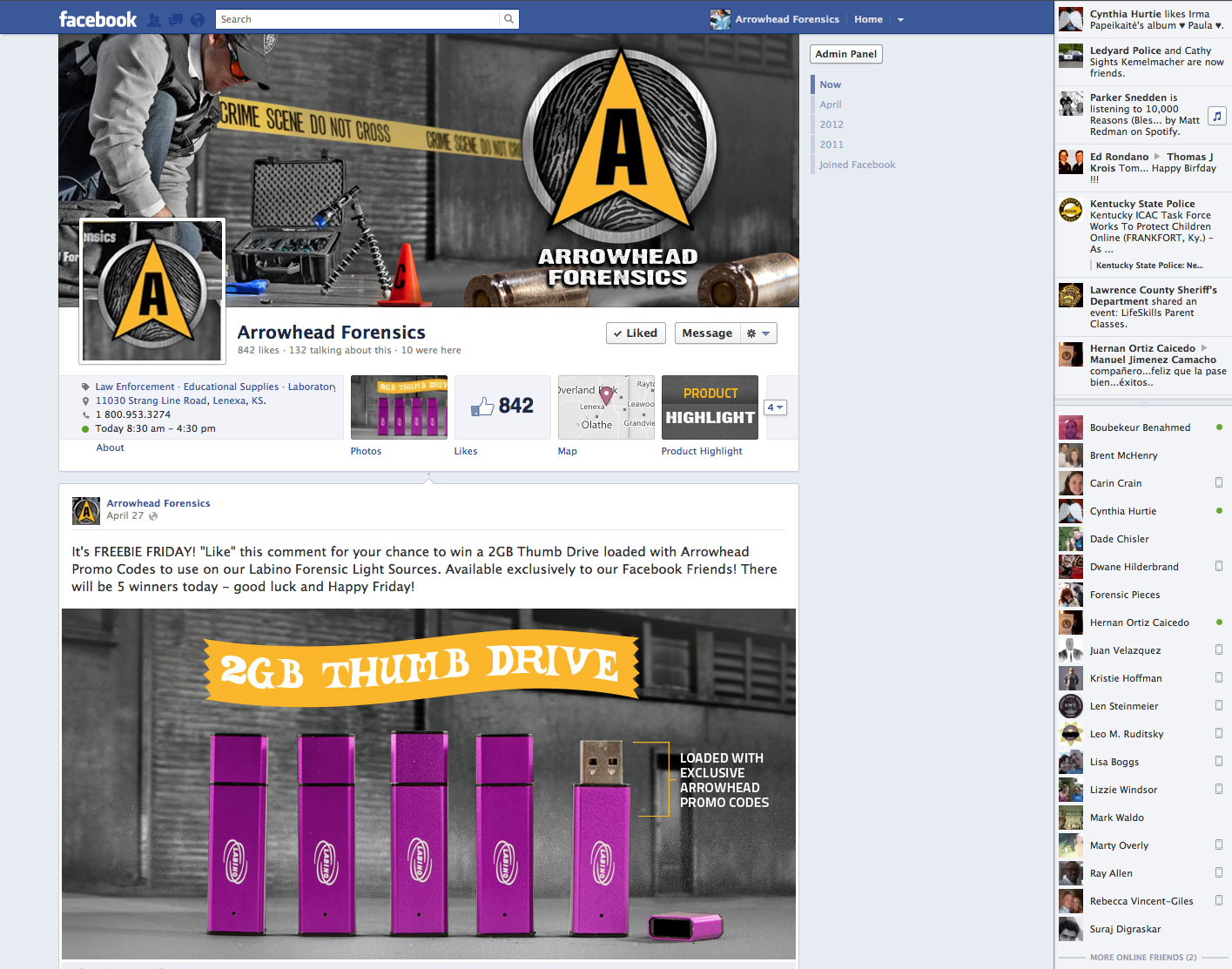This screenshot has width=1232, height=969.
Task: Jump to April in timeline
Action: (x=830, y=104)
